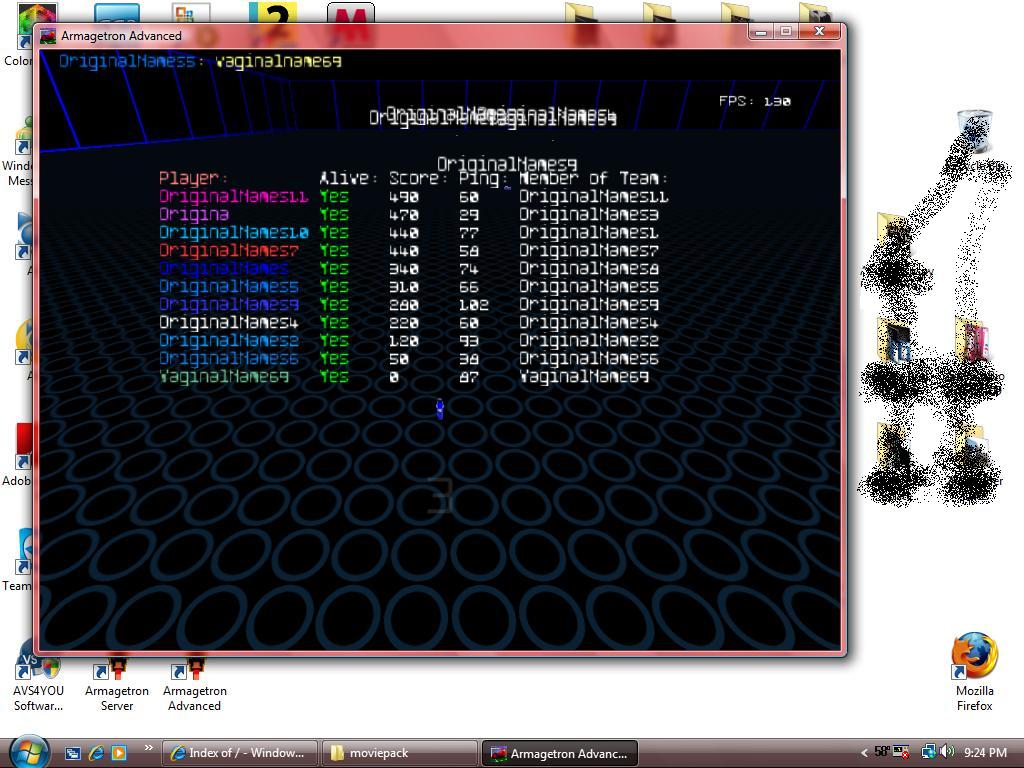Click the Windows Start orb
The height and width of the screenshot is (768, 1024).
27,751
